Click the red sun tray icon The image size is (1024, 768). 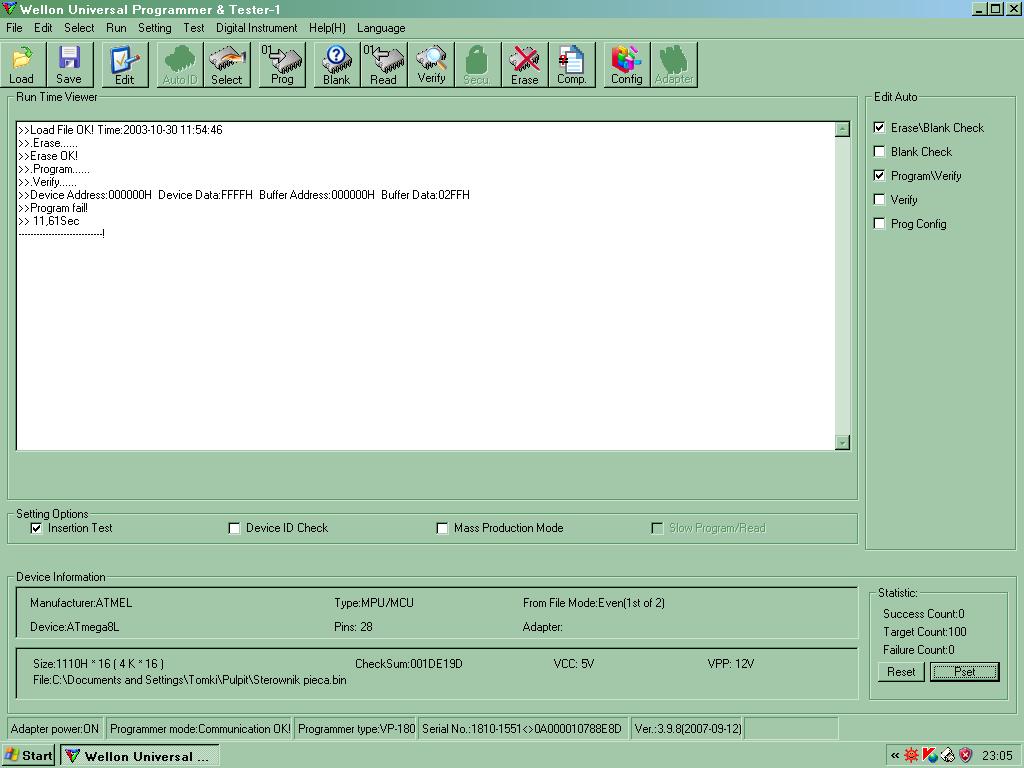pos(912,756)
